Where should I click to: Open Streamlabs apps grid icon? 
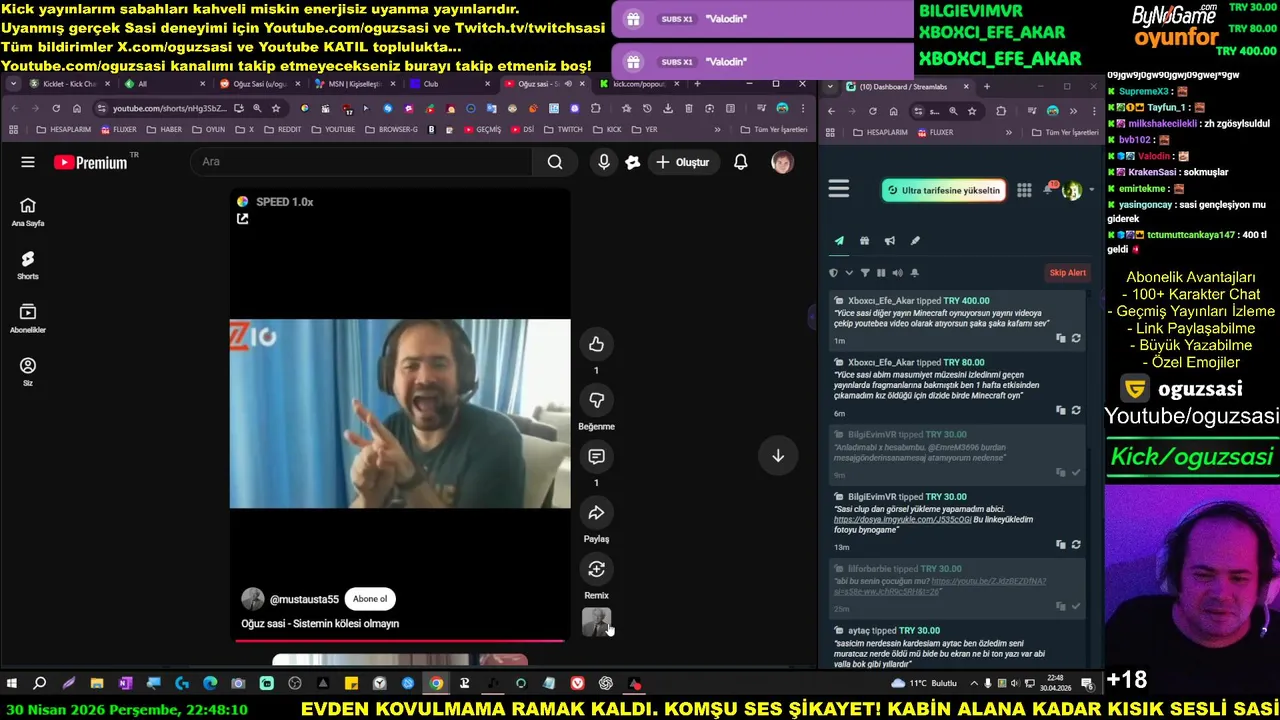click(1024, 190)
